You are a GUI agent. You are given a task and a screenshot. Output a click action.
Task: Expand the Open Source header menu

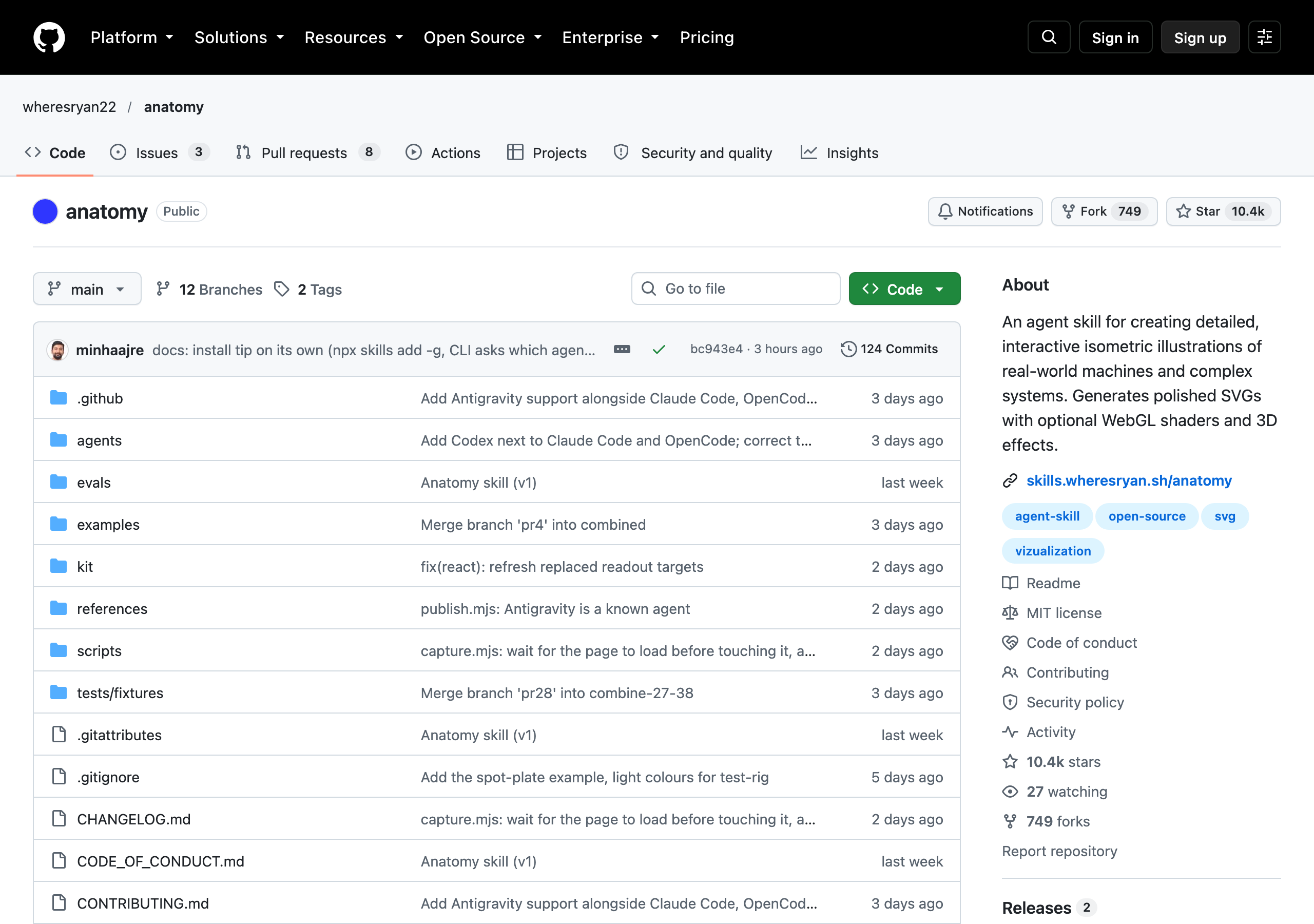[482, 38]
